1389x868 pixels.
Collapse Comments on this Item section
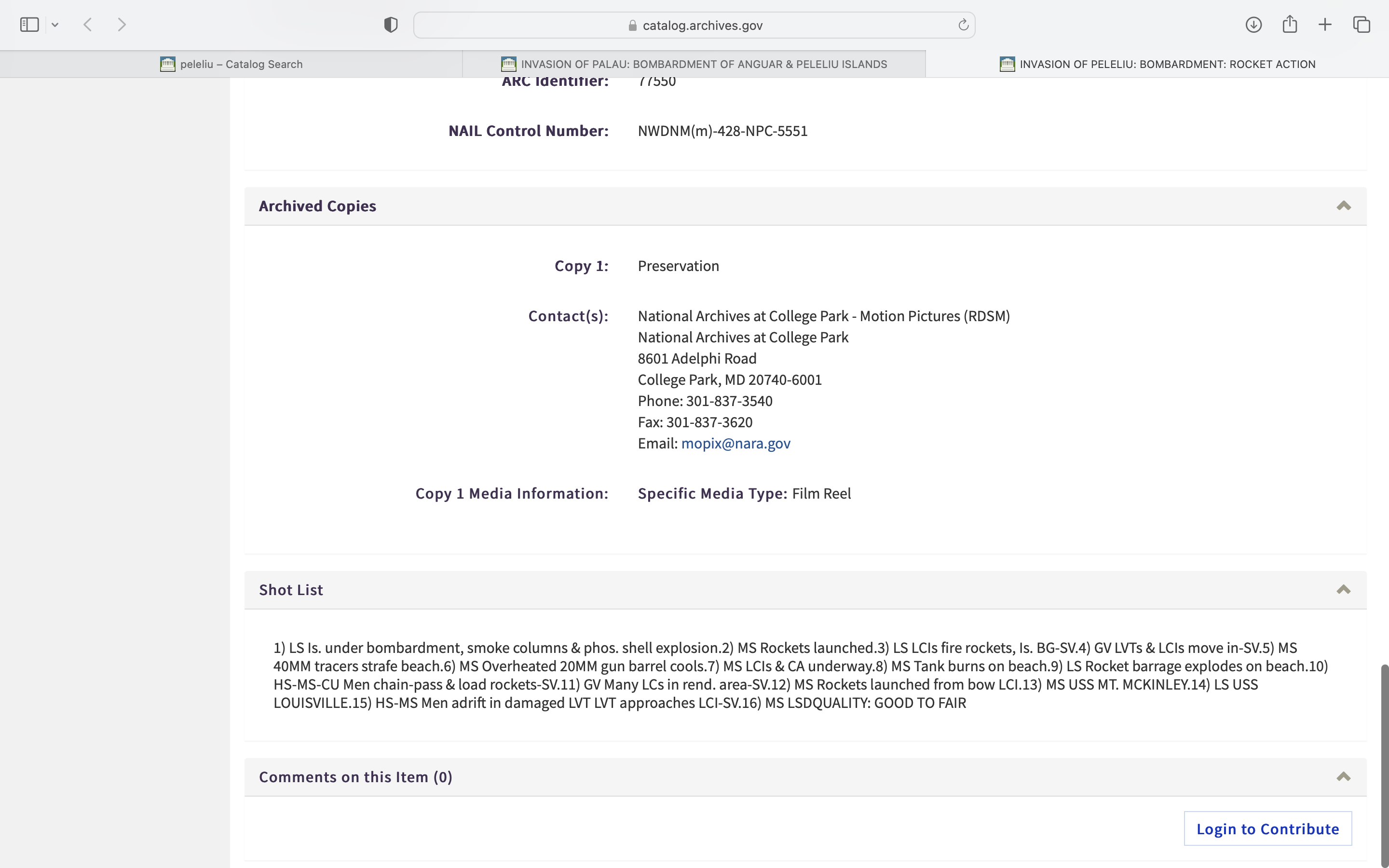click(x=1343, y=777)
